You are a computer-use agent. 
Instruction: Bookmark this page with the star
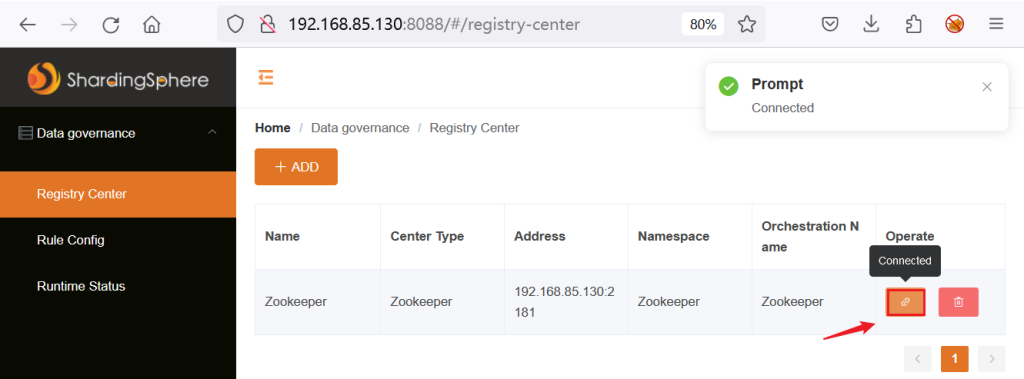[746, 25]
